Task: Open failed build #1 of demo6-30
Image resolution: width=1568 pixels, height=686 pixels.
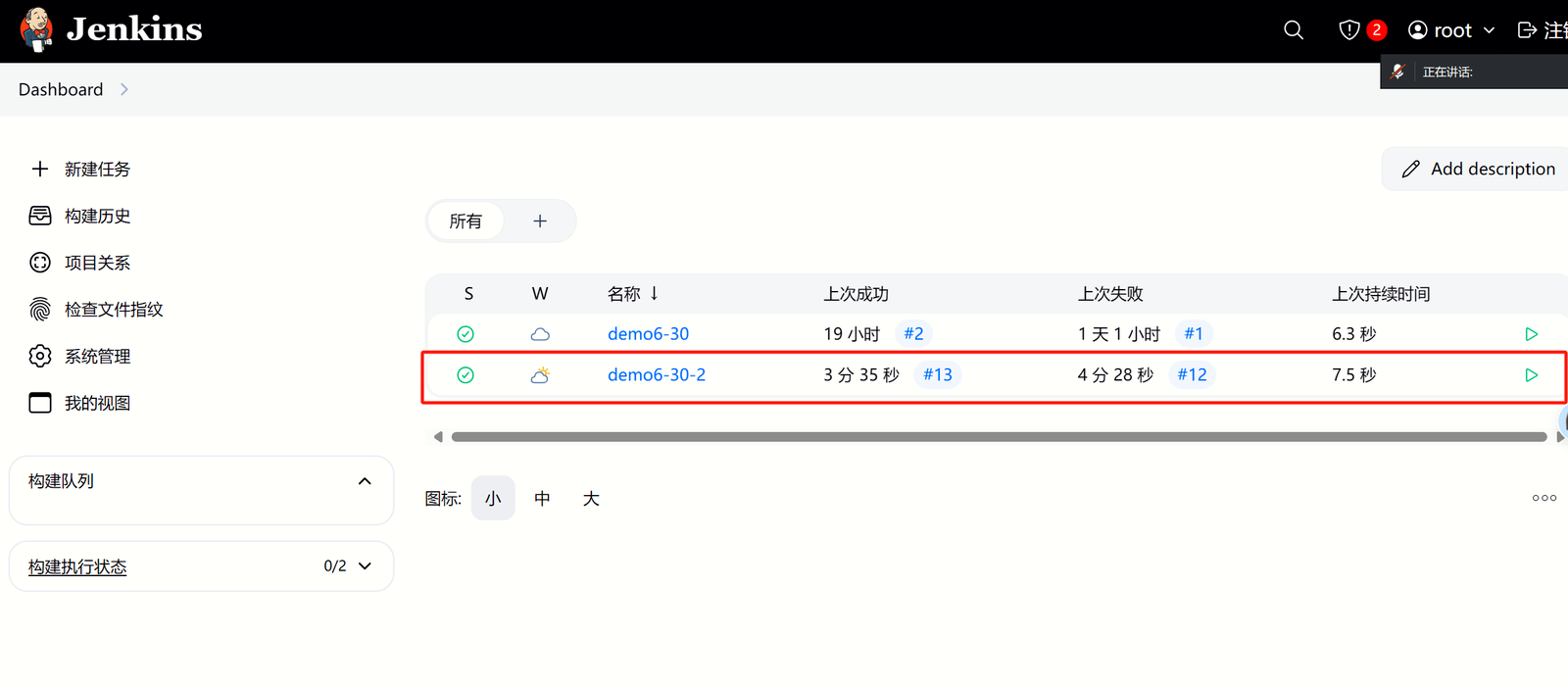Action: [x=1194, y=334]
